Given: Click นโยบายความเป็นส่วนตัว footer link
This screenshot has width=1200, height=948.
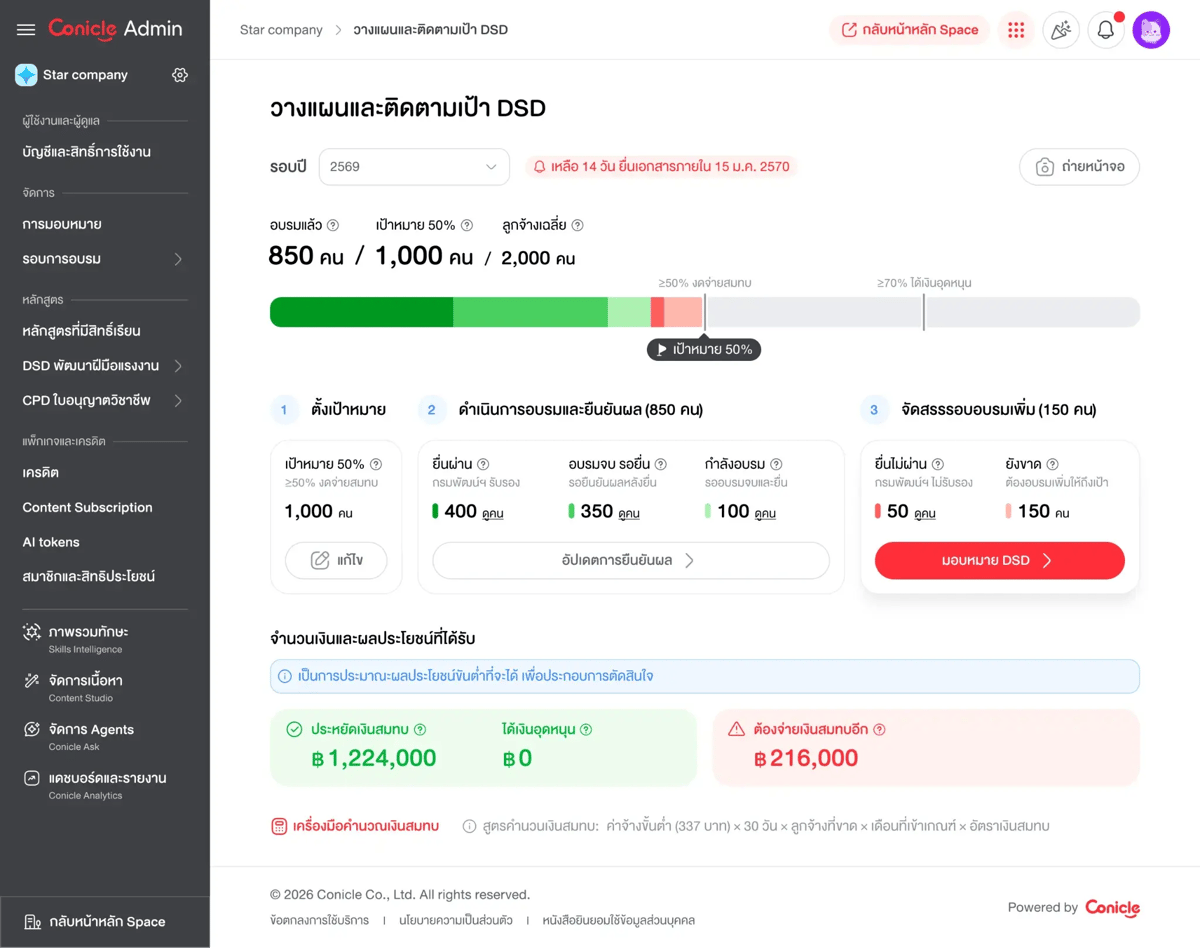Looking at the screenshot, I should (x=455, y=920).
